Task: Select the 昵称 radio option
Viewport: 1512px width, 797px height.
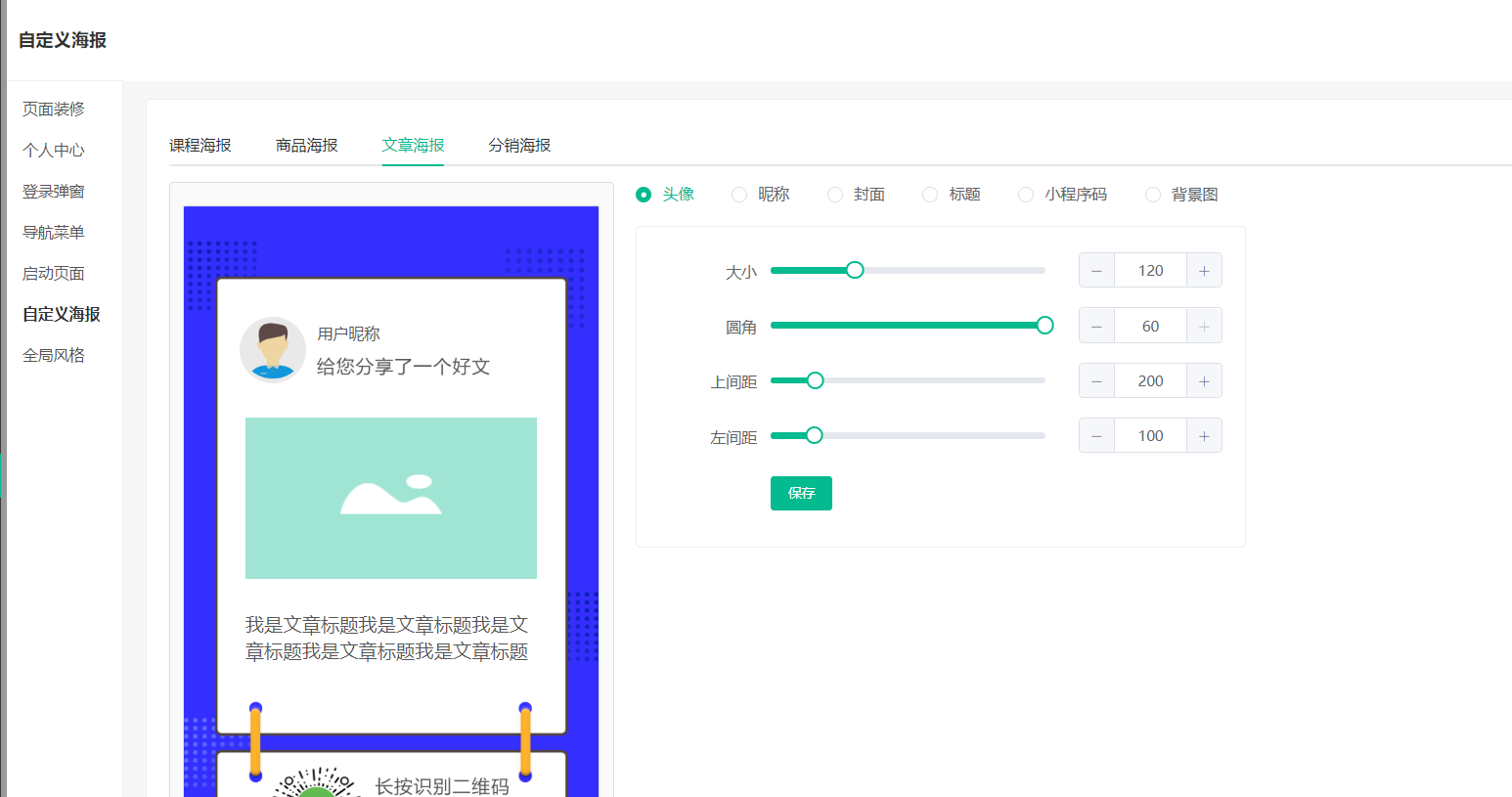Action: 761,195
